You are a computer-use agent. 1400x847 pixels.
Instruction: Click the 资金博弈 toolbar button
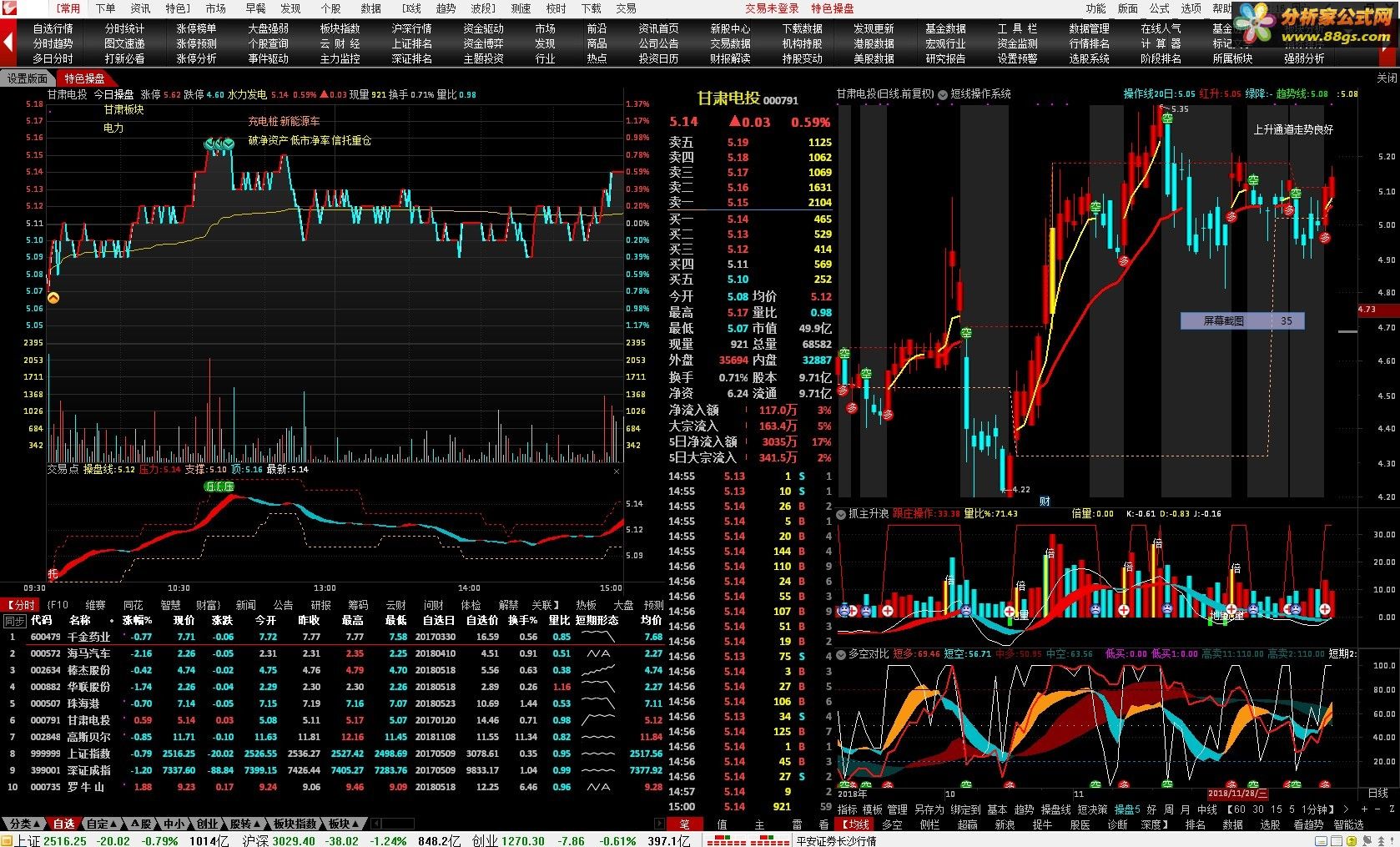pyautogui.click(x=483, y=43)
